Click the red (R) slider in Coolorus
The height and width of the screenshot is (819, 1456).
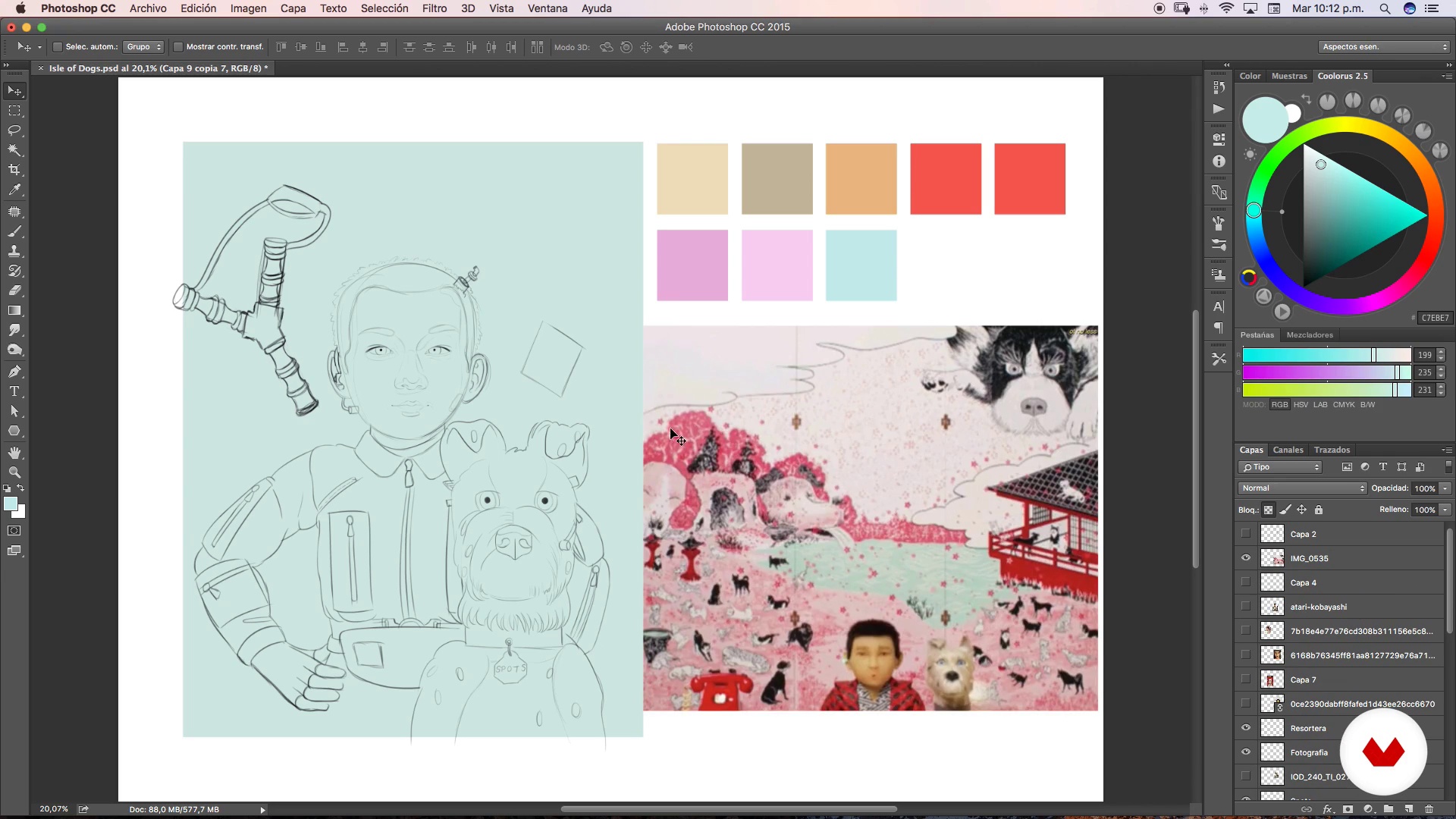coord(1326,355)
